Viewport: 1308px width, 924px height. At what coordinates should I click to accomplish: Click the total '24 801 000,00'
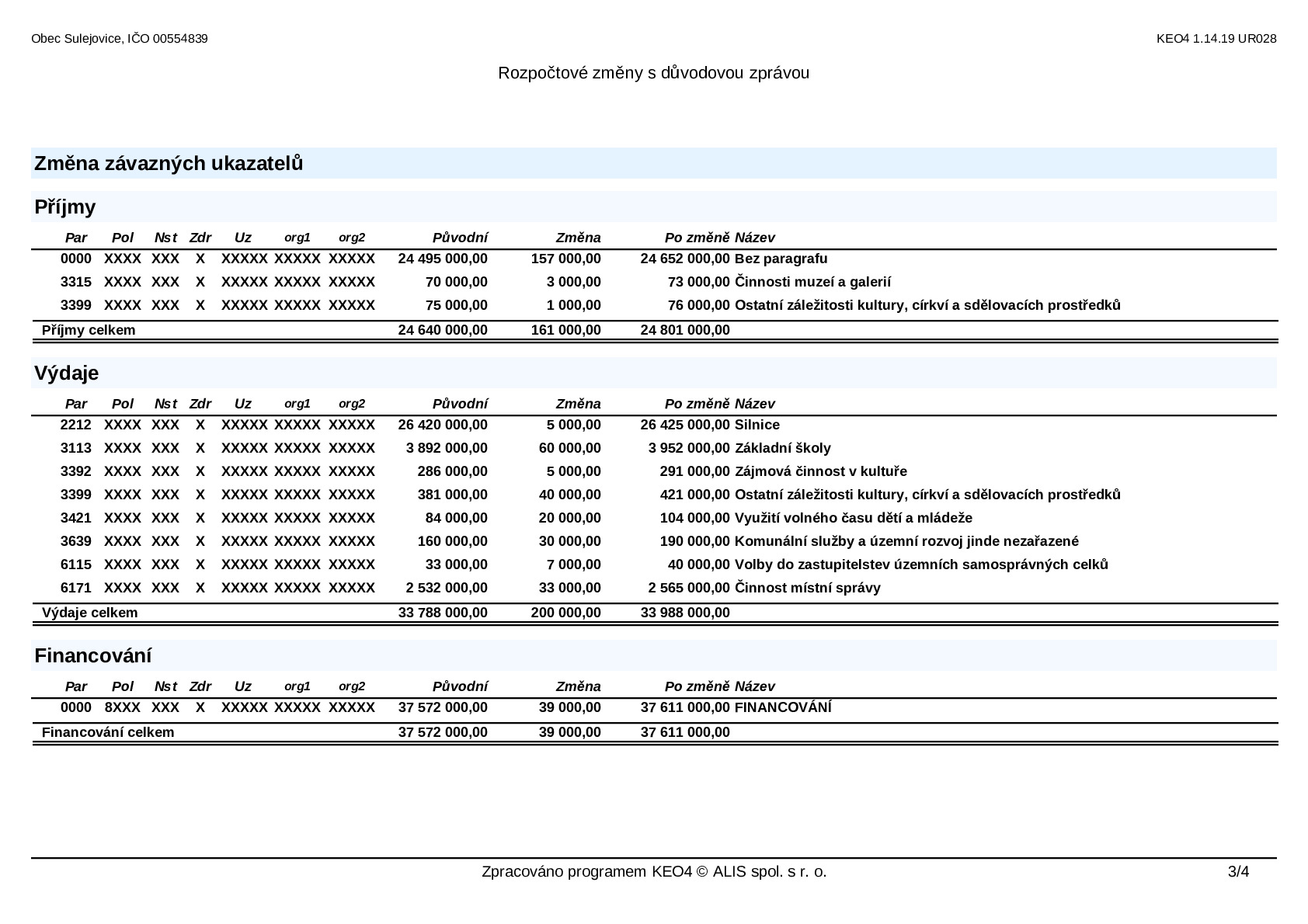[685, 330]
